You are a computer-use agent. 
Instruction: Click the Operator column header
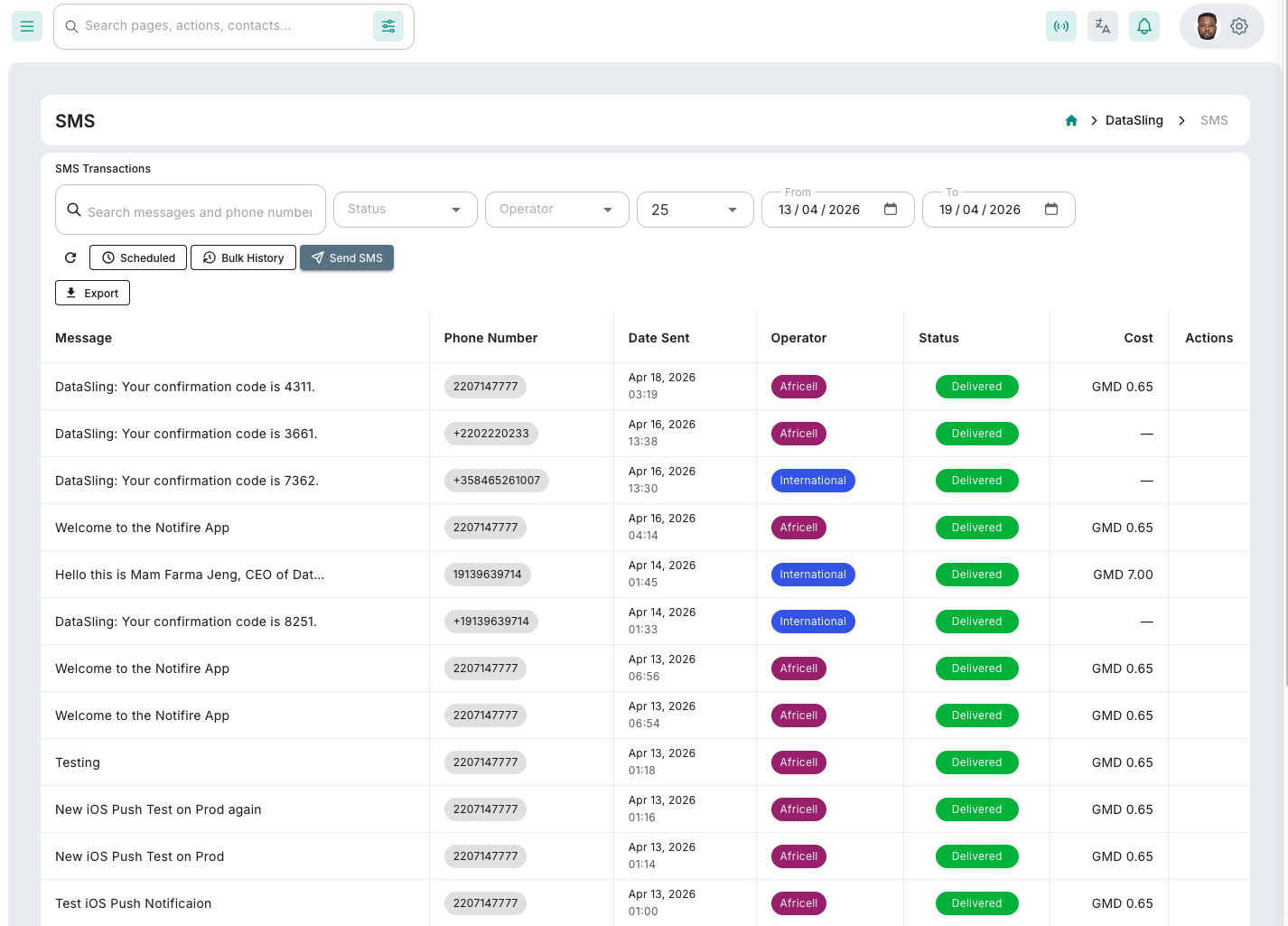798,338
